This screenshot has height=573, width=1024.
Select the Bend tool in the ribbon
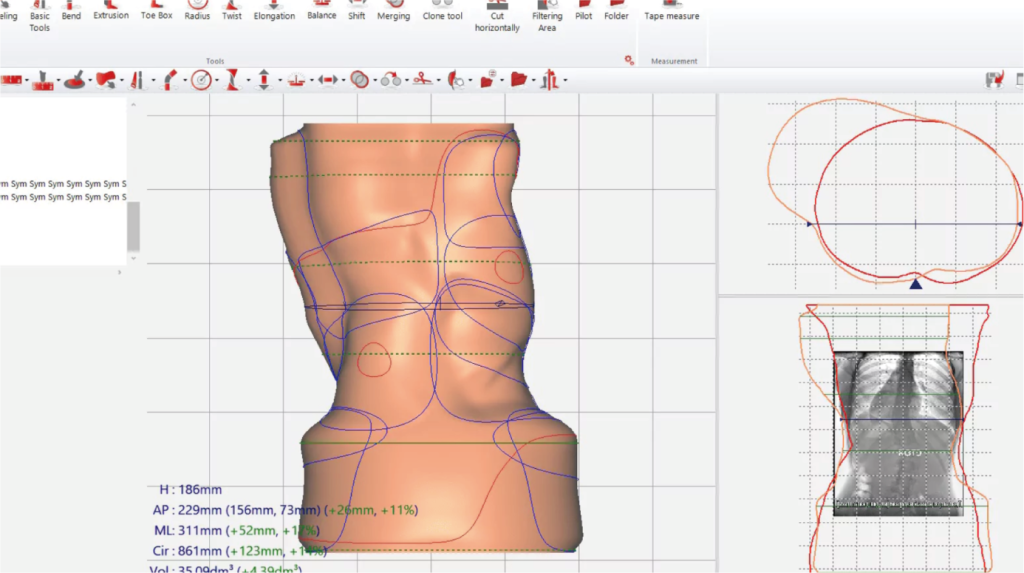71,11
